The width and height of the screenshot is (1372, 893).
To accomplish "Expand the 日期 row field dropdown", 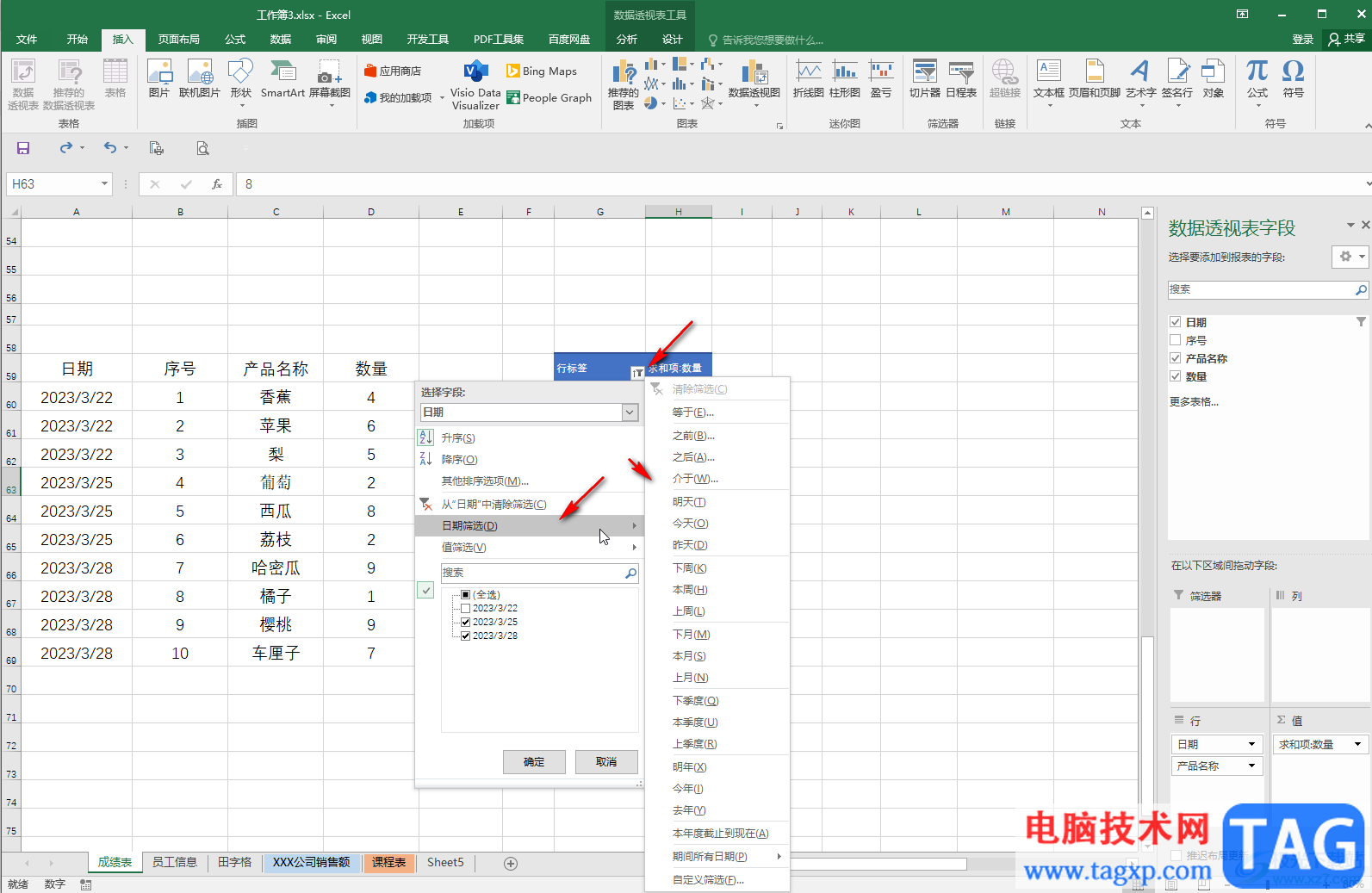I will [1251, 744].
